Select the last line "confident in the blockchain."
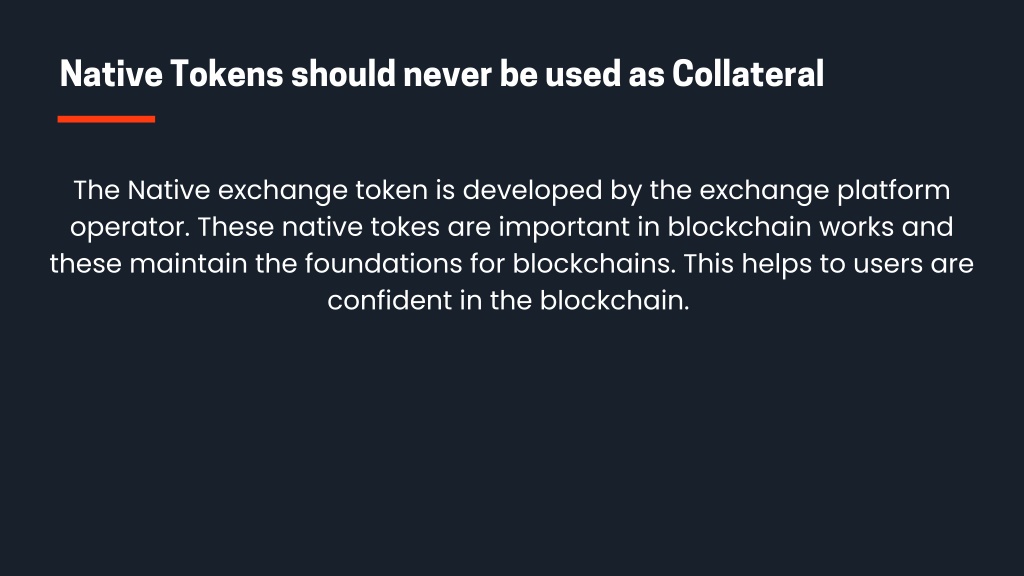 point(508,300)
